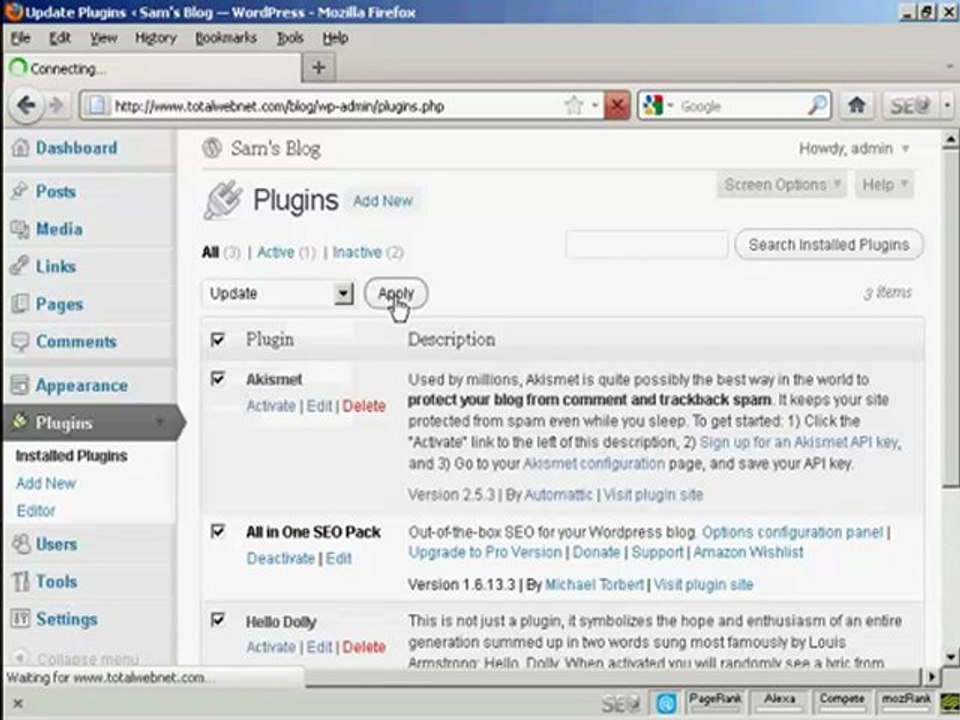
Task: Open a new tab with plus button
Action: point(318,67)
